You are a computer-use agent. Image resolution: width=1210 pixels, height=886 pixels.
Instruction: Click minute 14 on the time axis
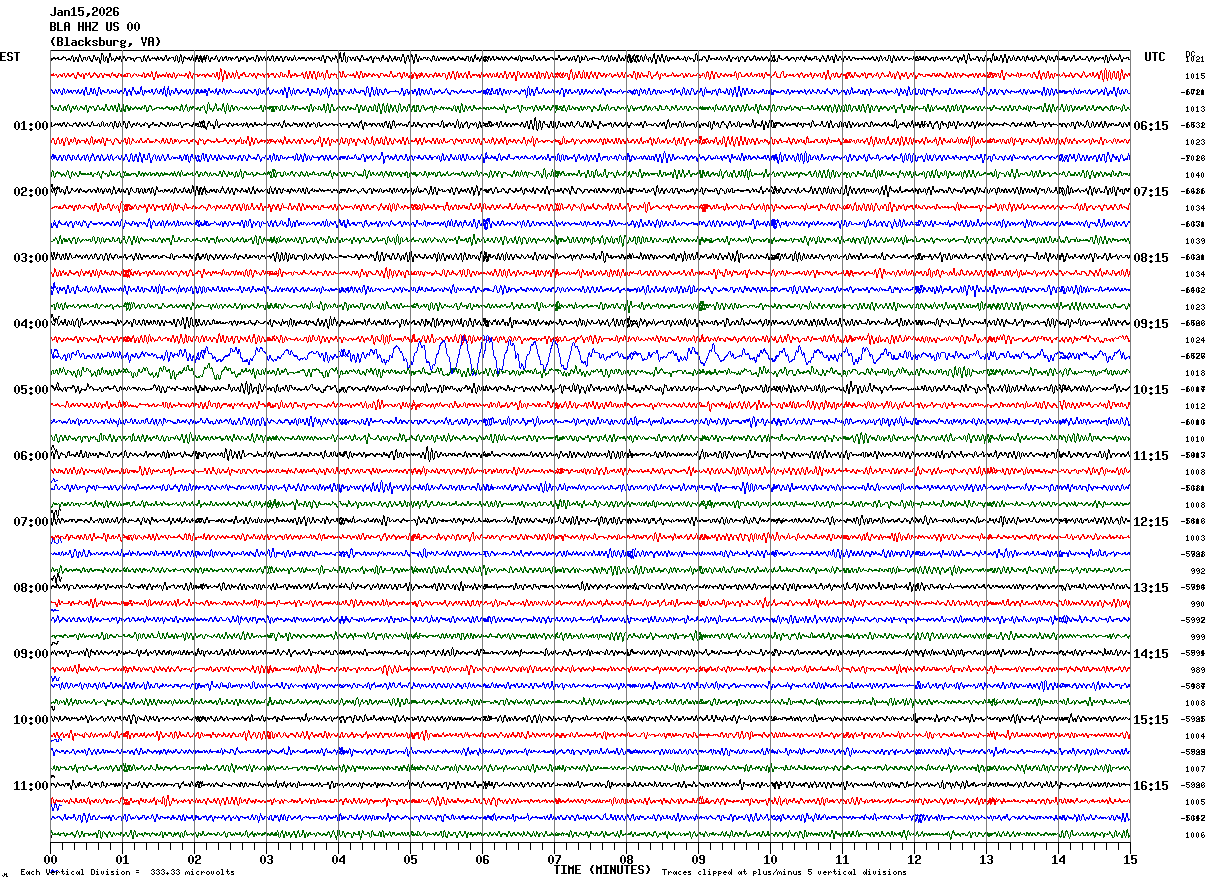pyautogui.click(x=1058, y=860)
